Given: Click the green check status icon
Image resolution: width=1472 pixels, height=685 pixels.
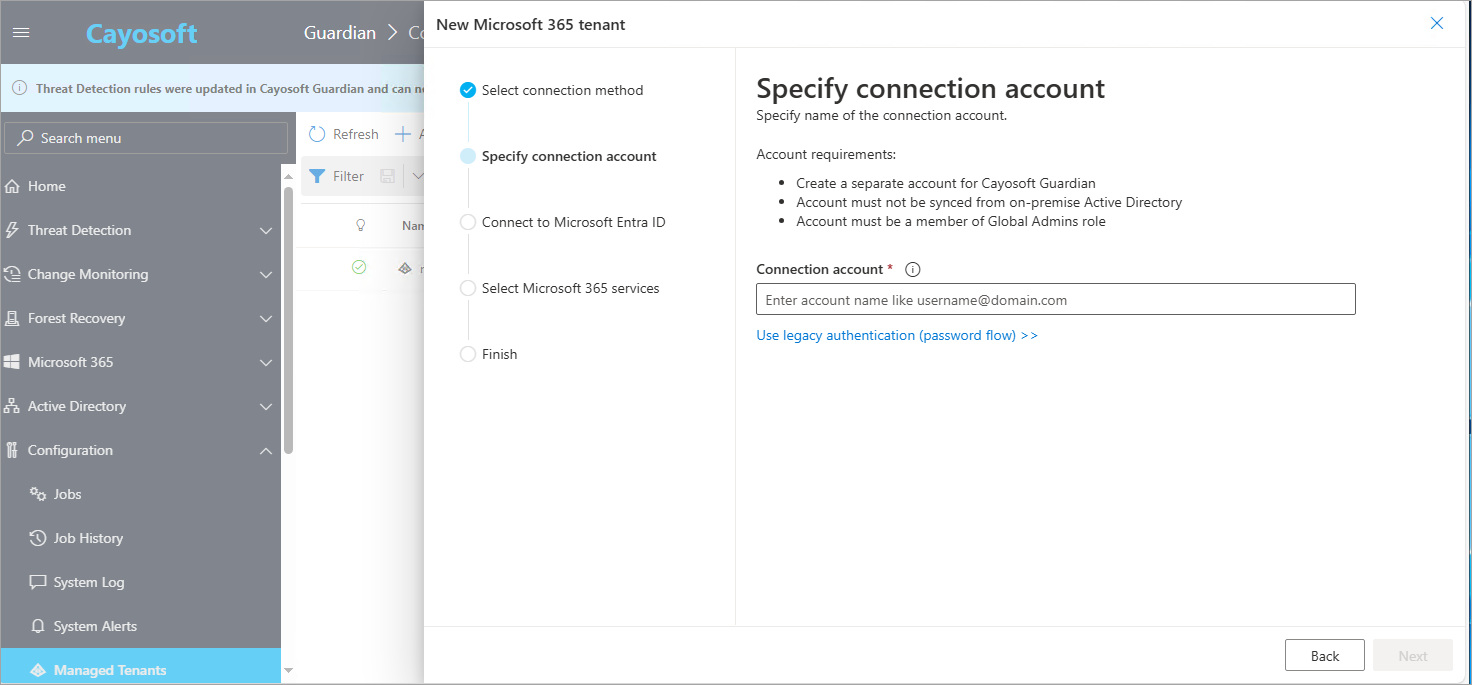Looking at the screenshot, I should [x=359, y=268].
